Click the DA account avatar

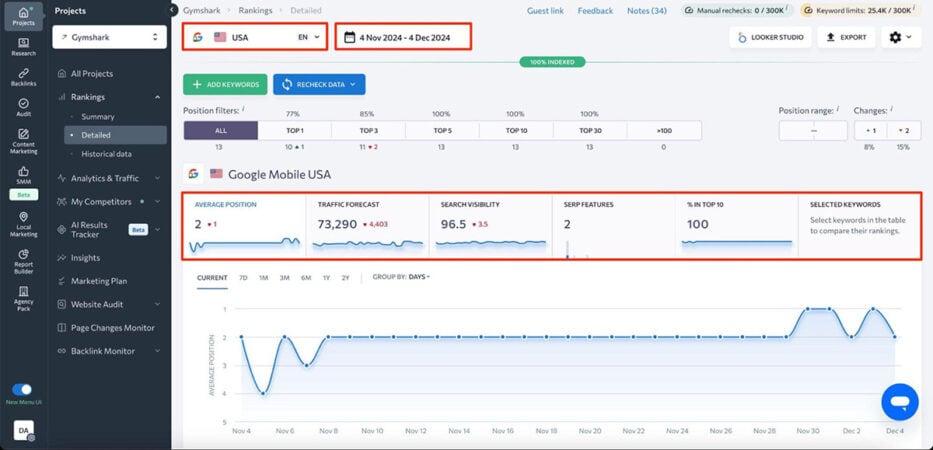24,430
